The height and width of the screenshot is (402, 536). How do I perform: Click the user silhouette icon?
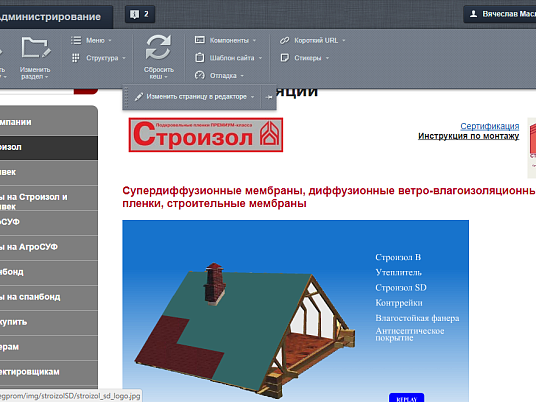tap(473, 14)
